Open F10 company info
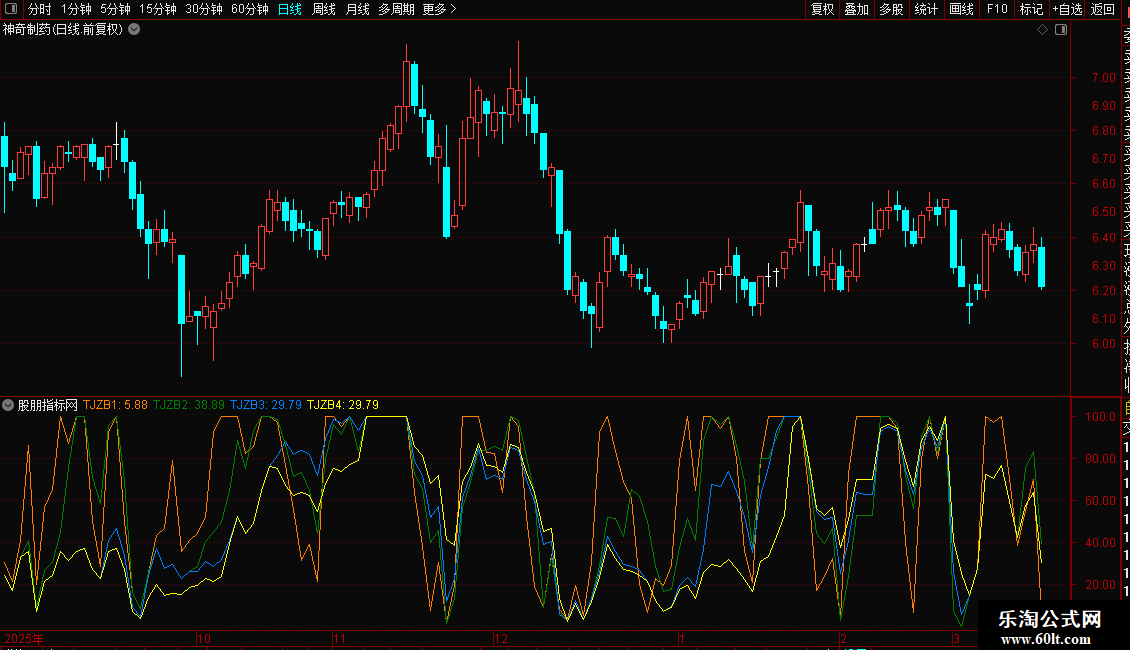The width and height of the screenshot is (1130, 650). click(997, 9)
